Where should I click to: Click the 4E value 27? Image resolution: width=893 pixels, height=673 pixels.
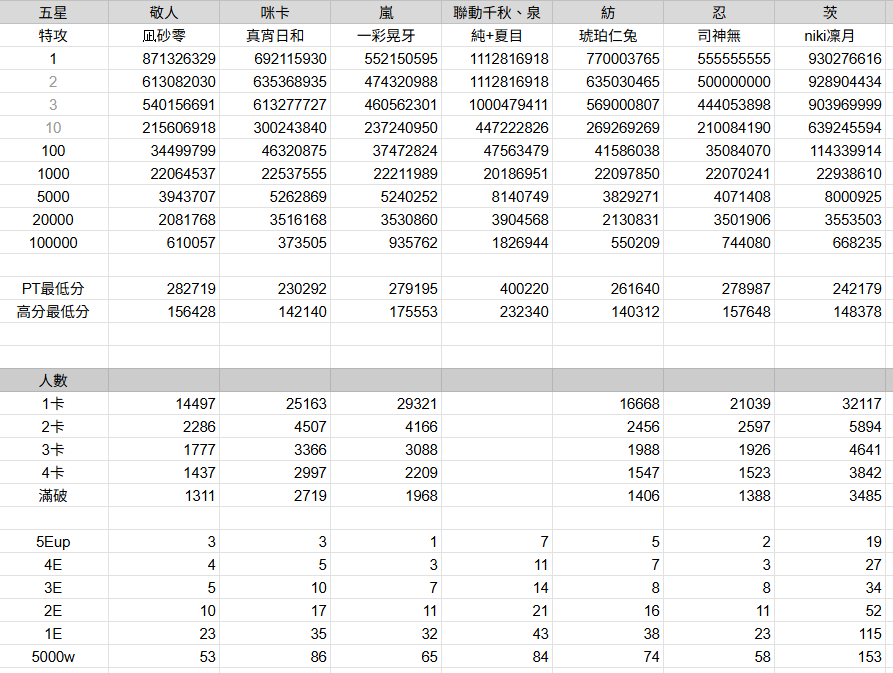coord(873,565)
